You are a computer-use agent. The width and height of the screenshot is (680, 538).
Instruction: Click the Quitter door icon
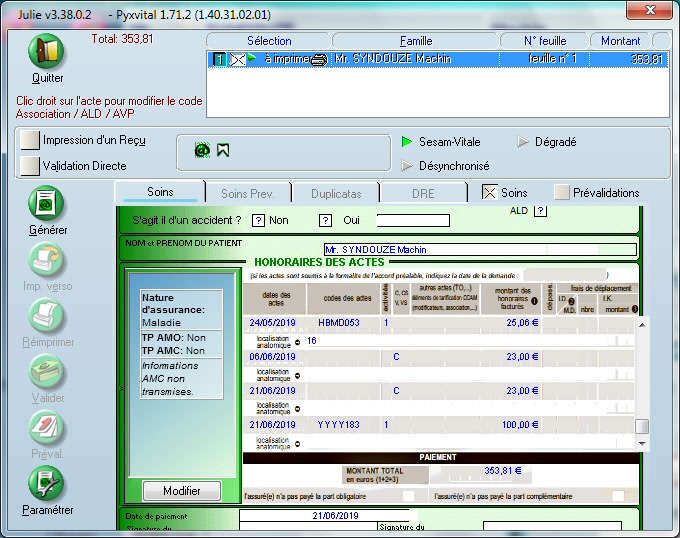click(x=47, y=51)
